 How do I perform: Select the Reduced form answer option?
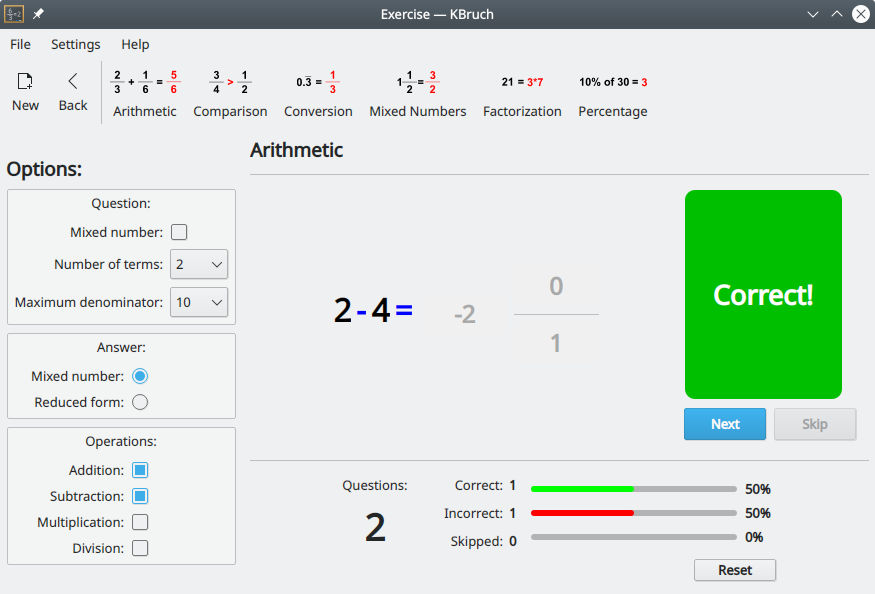pyautogui.click(x=140, y=402)
